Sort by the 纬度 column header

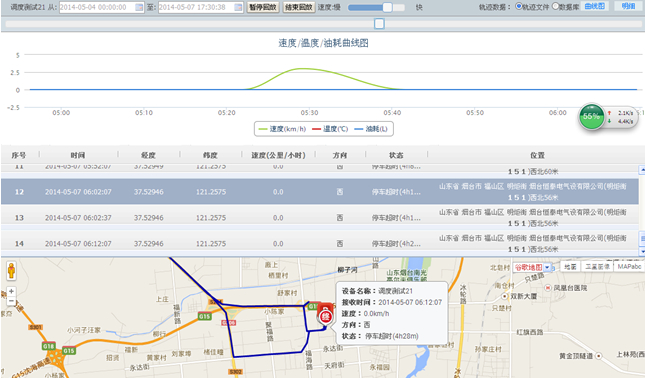210,155
